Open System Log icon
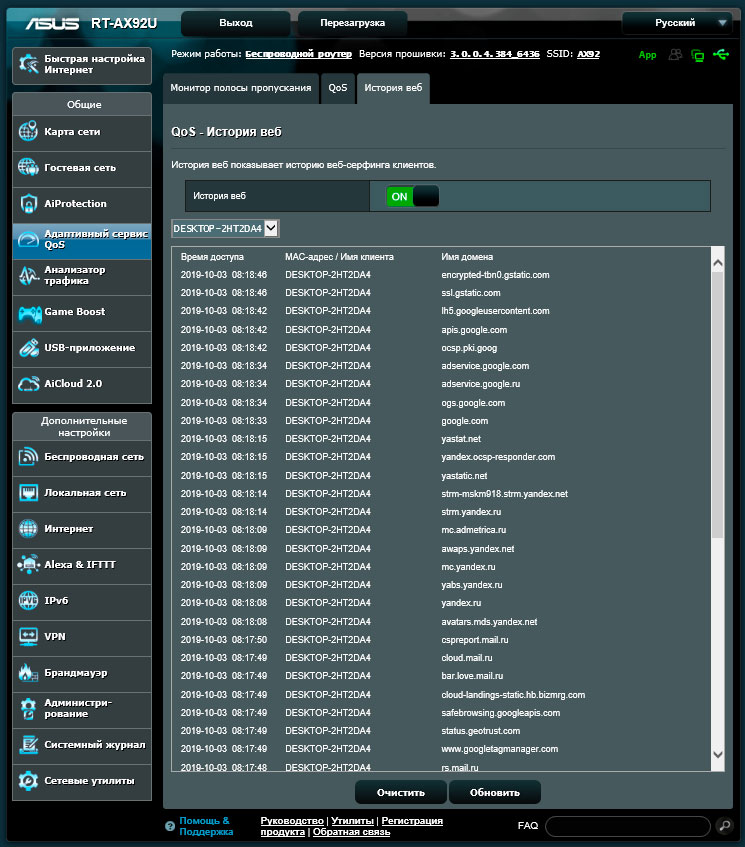The image size is (745, 847). (28, 745)
